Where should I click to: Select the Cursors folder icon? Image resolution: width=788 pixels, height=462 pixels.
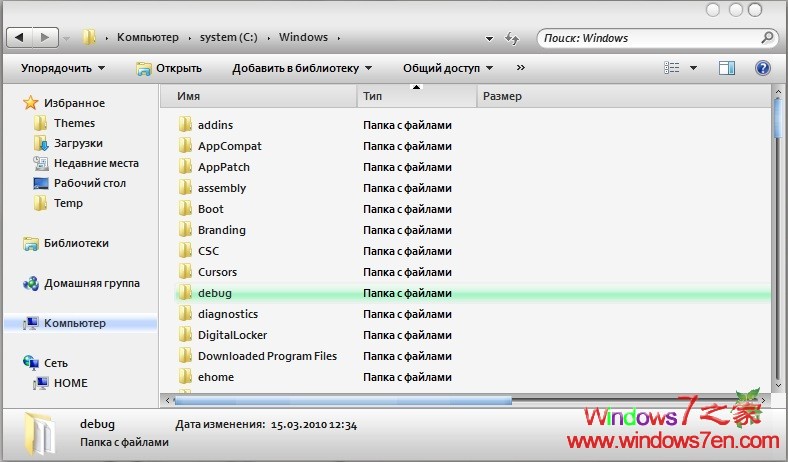[185, 272]
